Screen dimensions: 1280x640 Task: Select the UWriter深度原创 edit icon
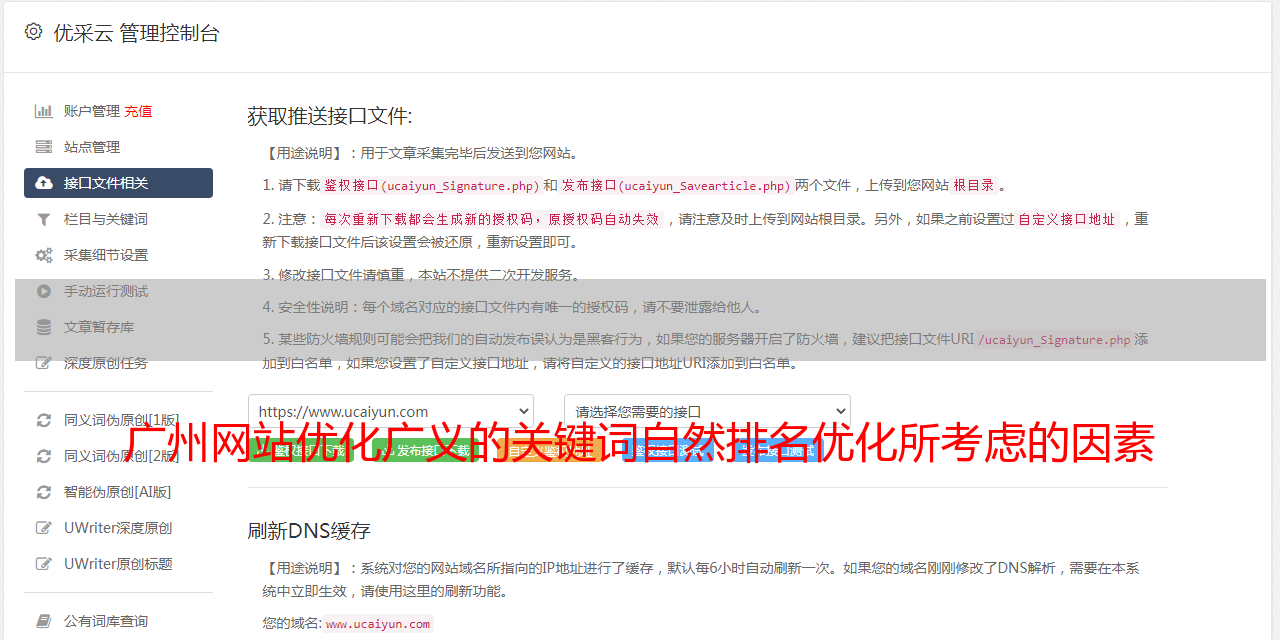[x=44, y=528]
